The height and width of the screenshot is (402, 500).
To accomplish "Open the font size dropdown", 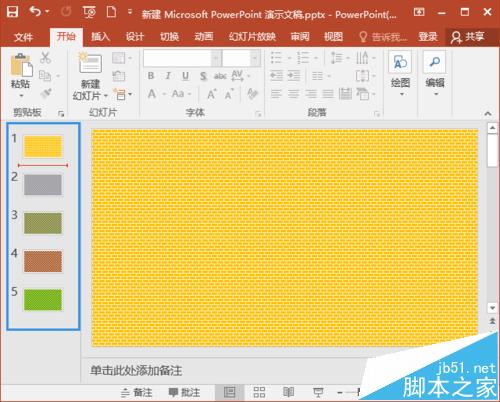I will (x=255, y=58).
